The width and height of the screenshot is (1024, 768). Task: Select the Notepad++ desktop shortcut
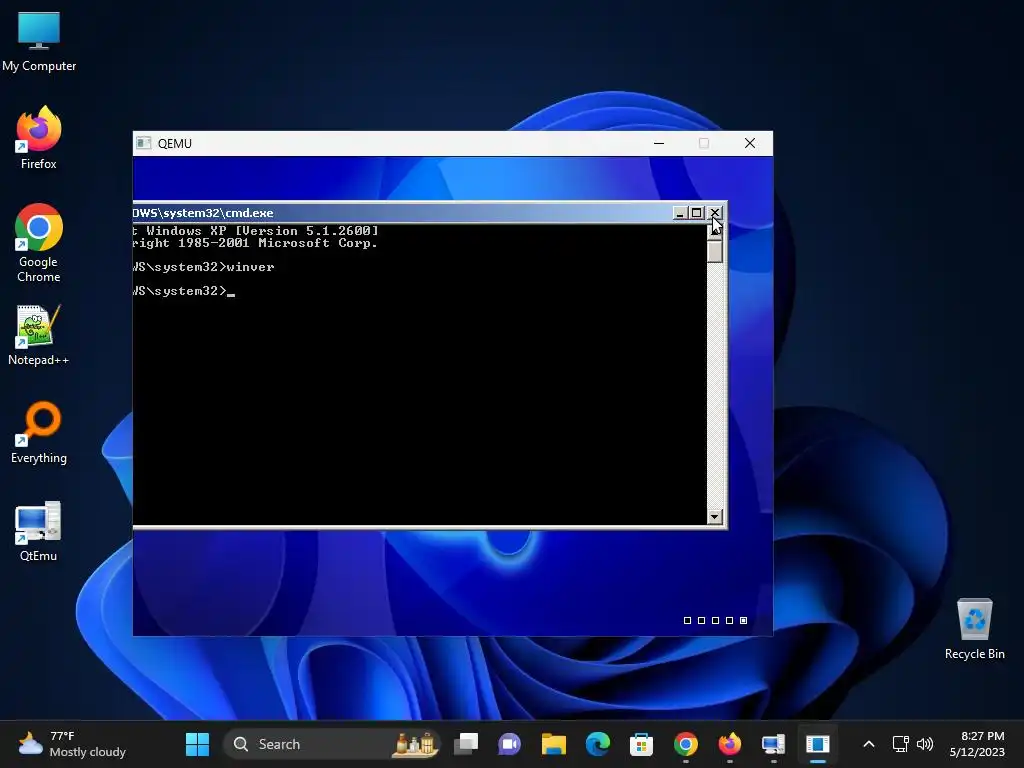pos(39,335)
